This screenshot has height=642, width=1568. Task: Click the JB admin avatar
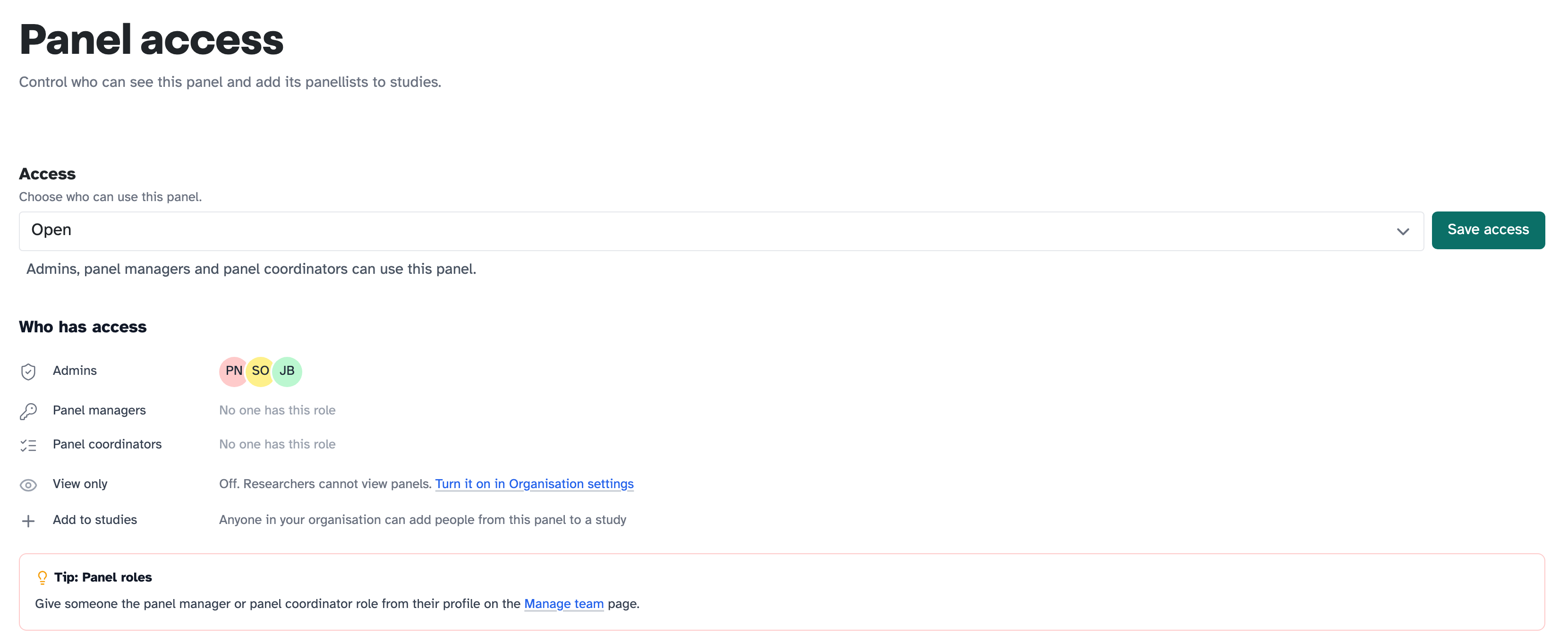coord(287,371)
